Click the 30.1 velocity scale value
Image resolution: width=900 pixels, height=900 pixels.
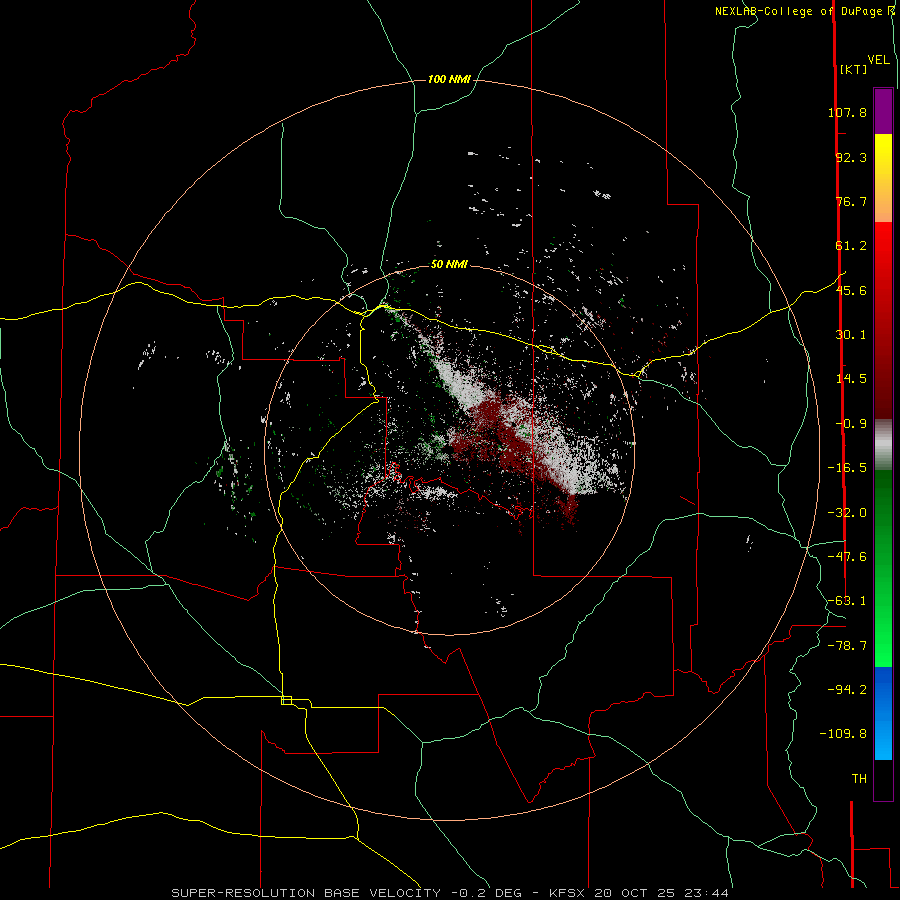851,335
